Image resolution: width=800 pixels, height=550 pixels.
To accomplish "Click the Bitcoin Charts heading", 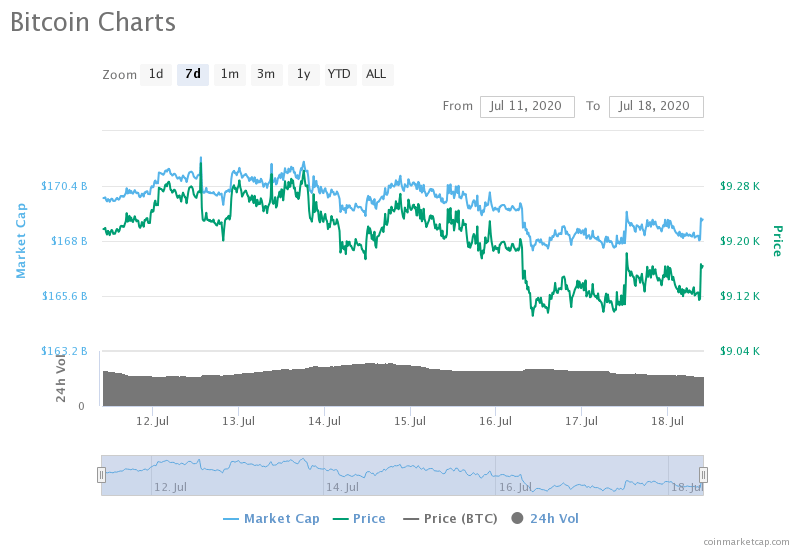I will tap(93, 22).
